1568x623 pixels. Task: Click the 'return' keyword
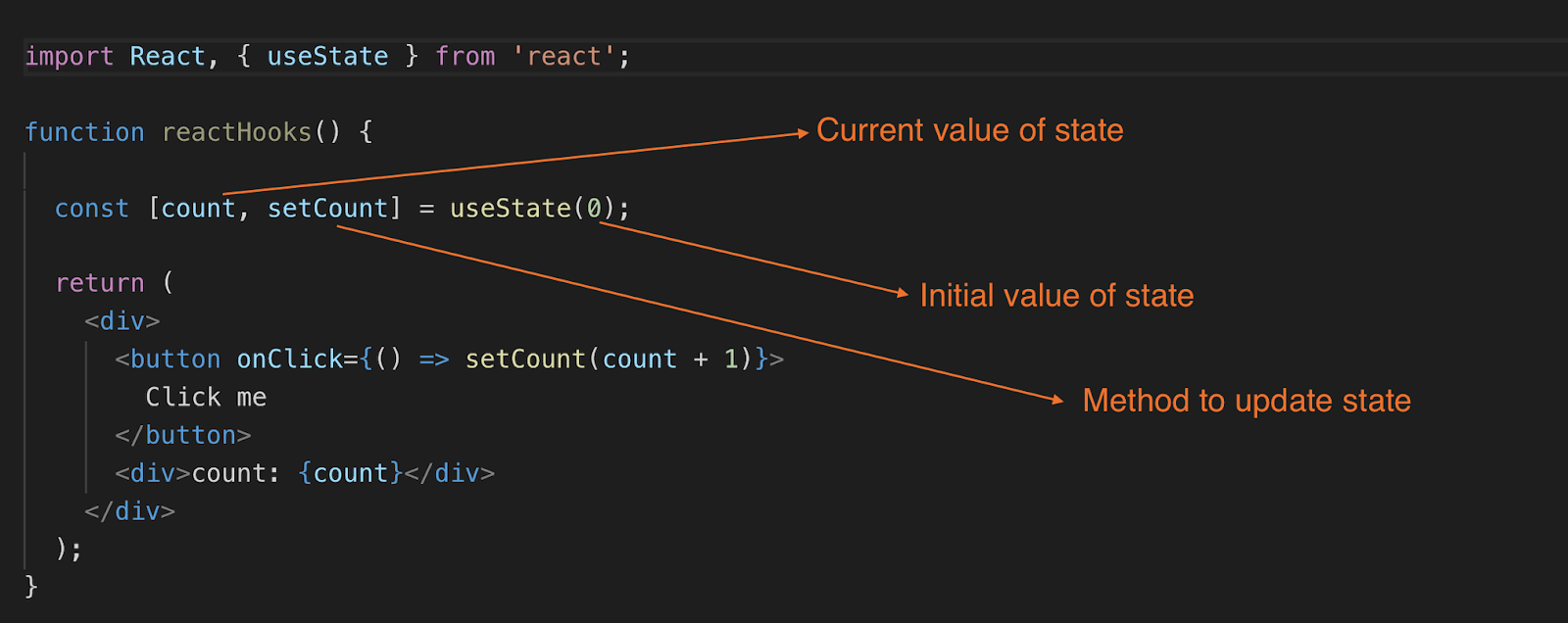[100, 283]
